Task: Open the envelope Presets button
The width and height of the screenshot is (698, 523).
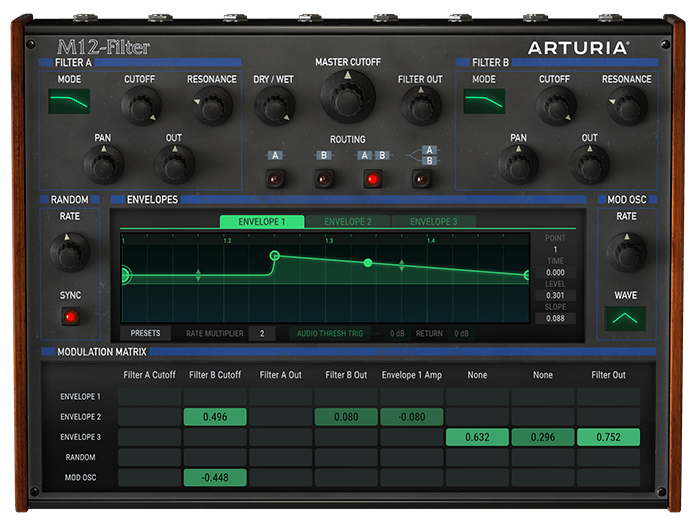Action: 145,333
